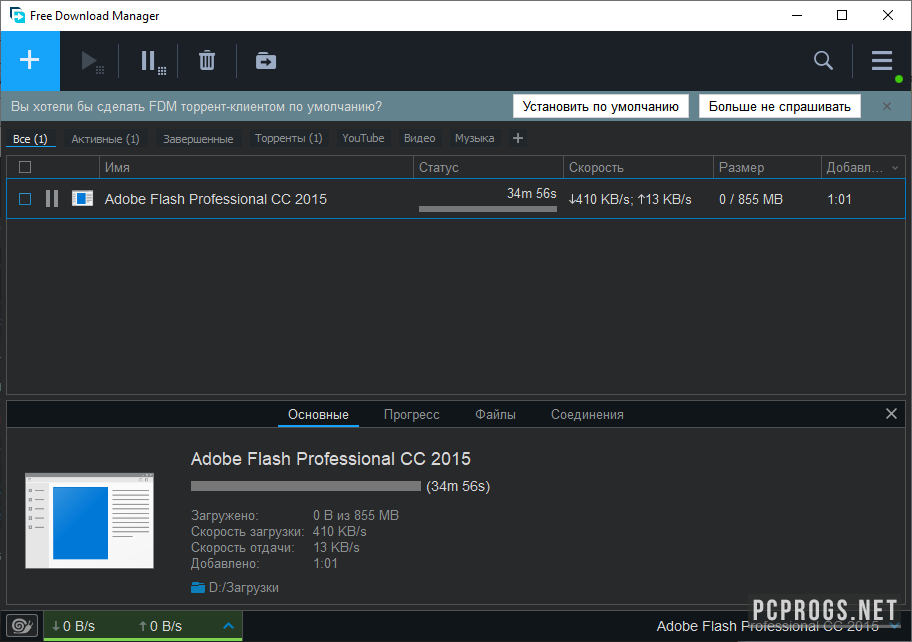Viewport: 912px width, 642px height.
Task: Click the move-to-folder toolbar icon
Action: click(265, 61)
